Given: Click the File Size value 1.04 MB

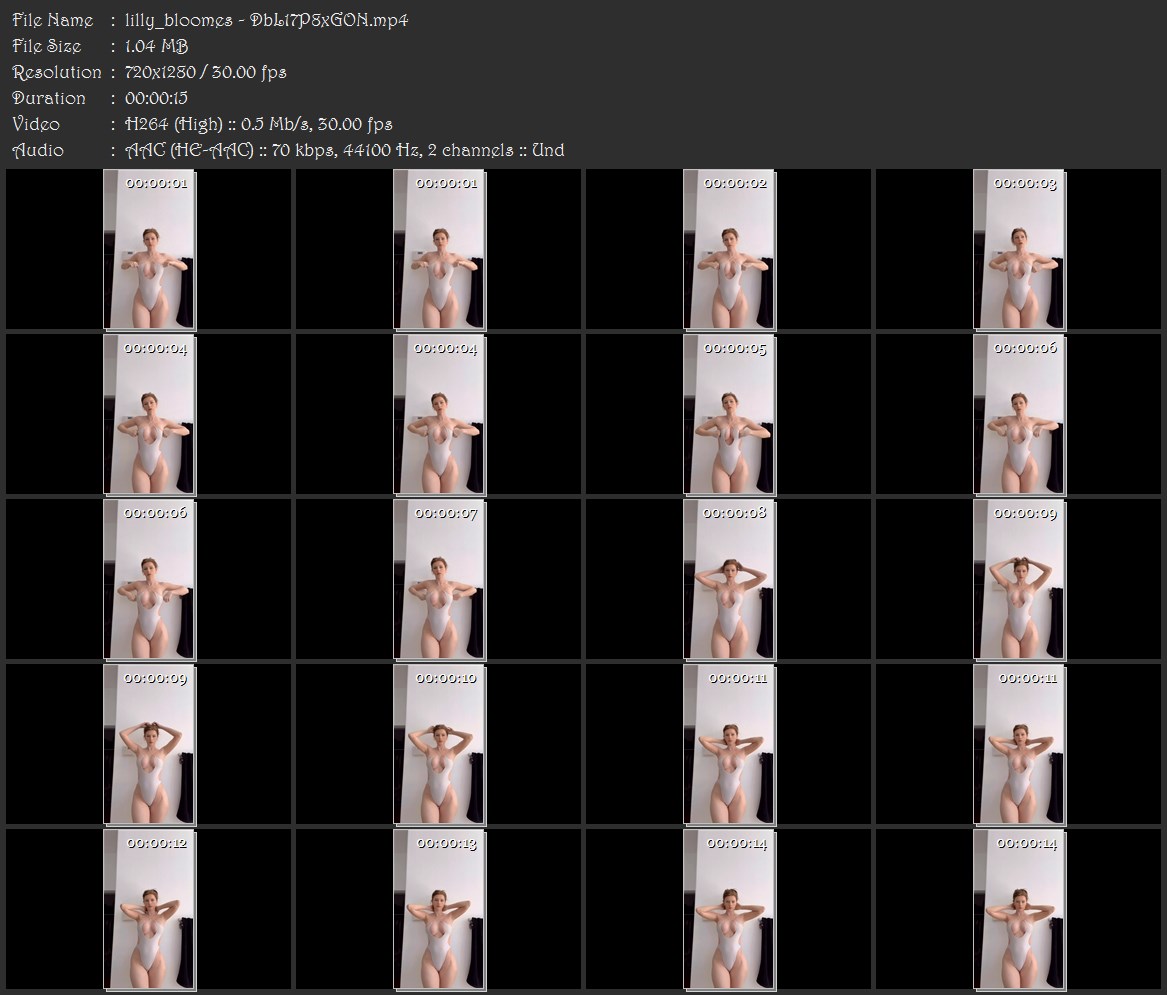Looking at the screenshot, I should click(x=156, y=46).
